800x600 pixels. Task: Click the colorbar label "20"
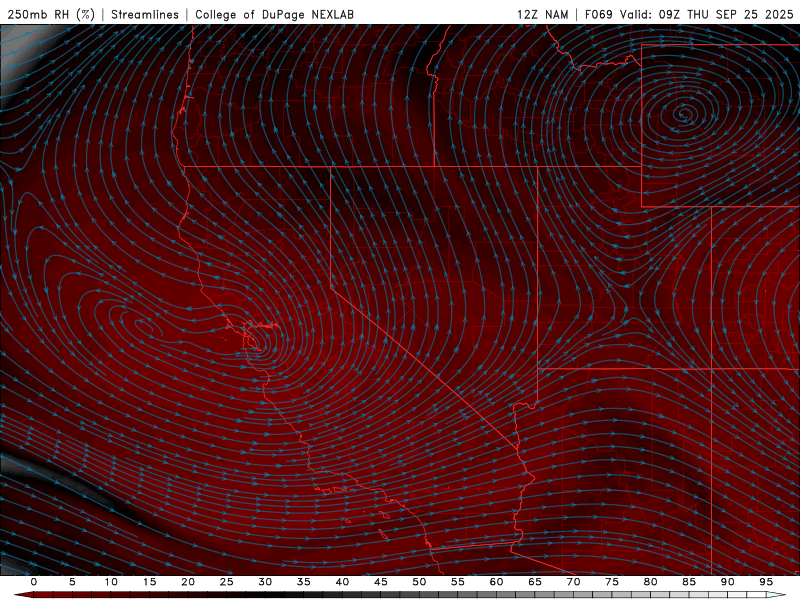(x=188, y=582)
